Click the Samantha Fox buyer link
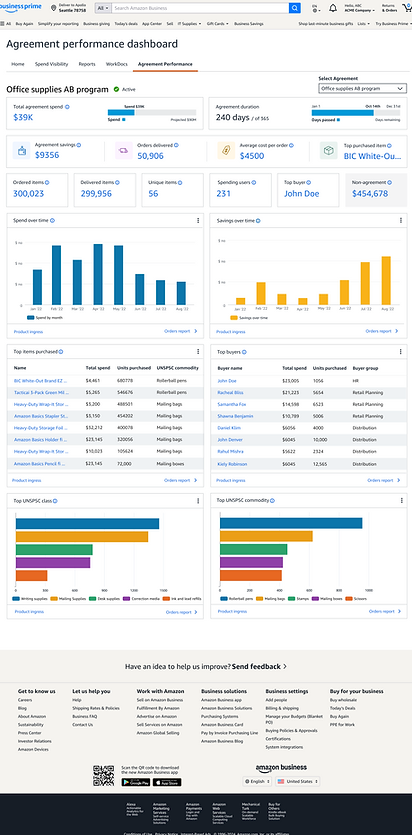Viewport: 412px width, 835px height. [x=232, y=404]
